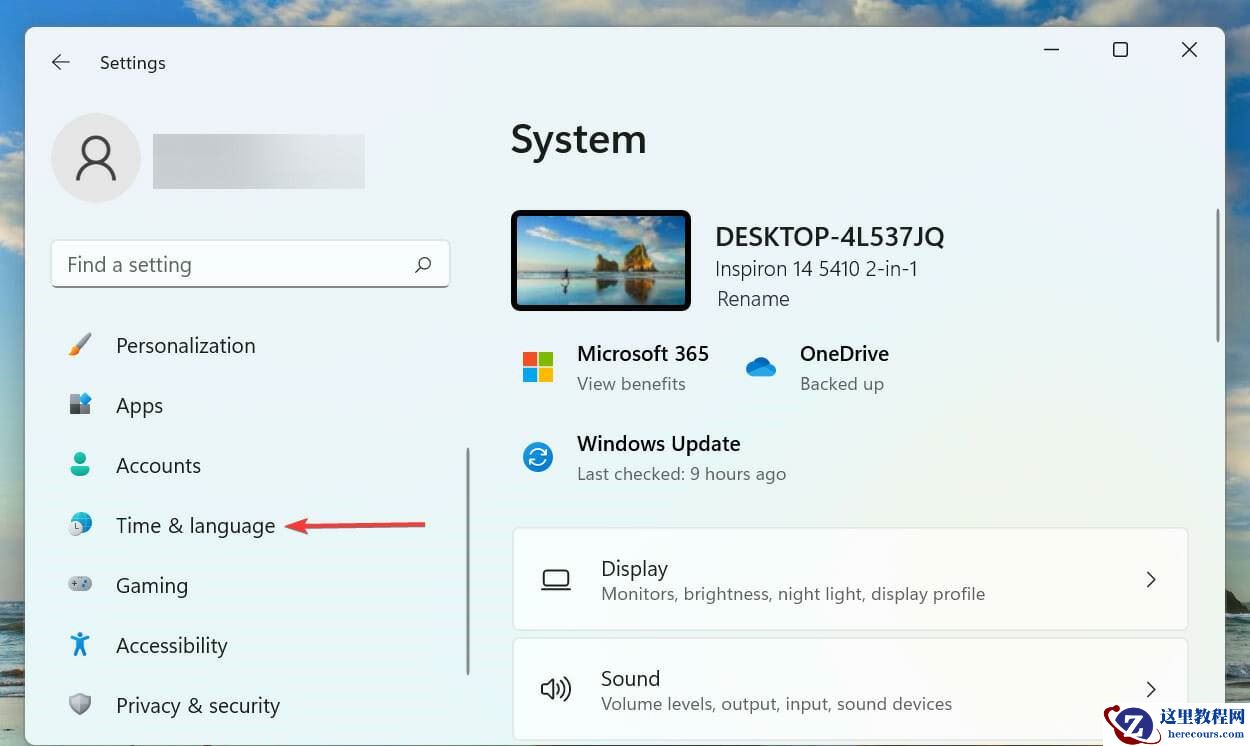The width and height of the screenshot is (1250, 746).
Task: Click the Rename link under DESKTOP-4L537JQ
Action: pyautogui.click(x=753, y=298)
